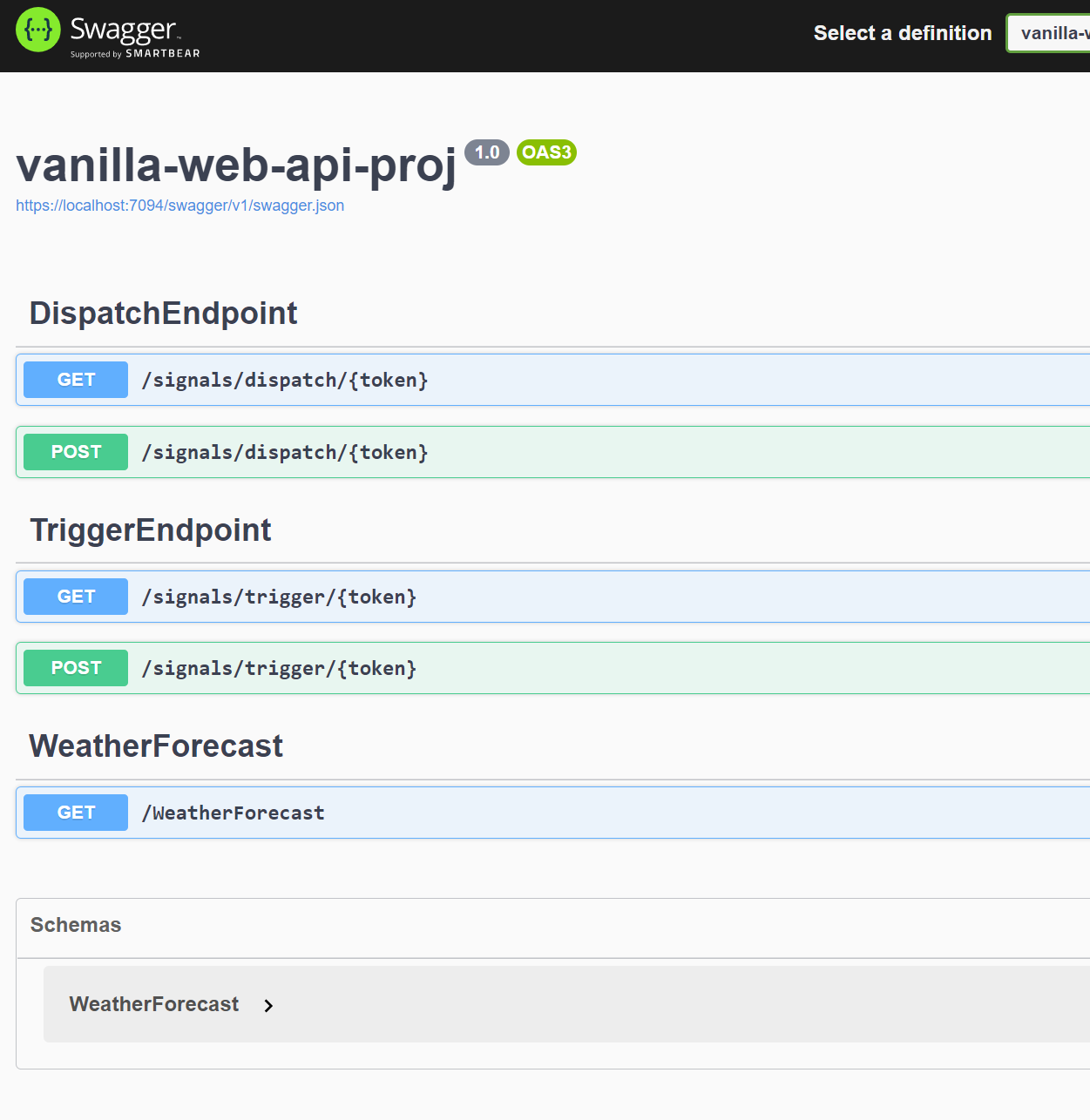Click GET badge for /signals/dispatch/{token}

point(76,380)
